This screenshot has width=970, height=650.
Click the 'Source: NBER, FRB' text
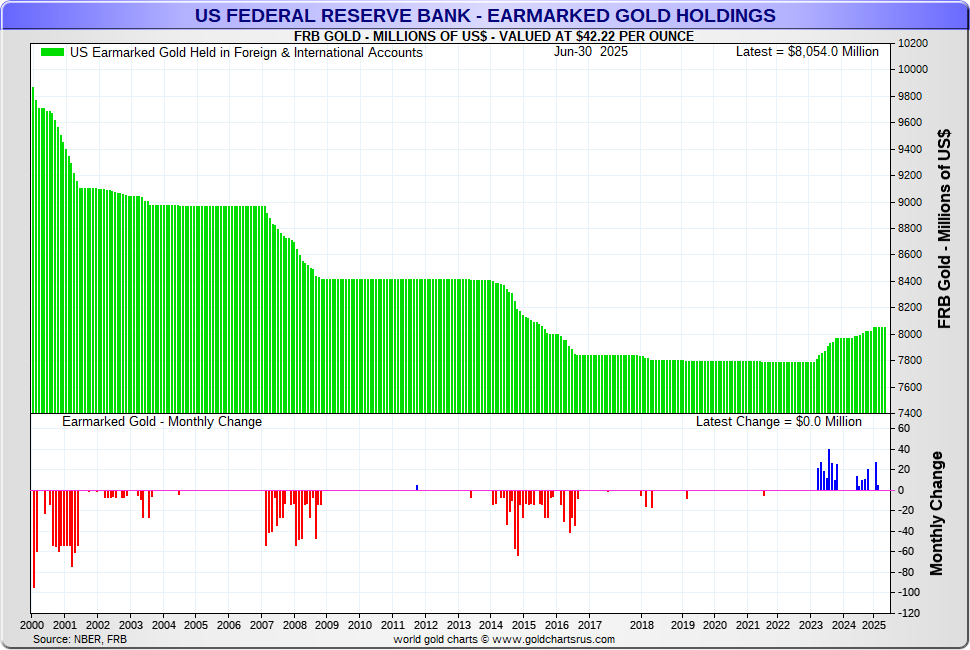pos(80,639)
